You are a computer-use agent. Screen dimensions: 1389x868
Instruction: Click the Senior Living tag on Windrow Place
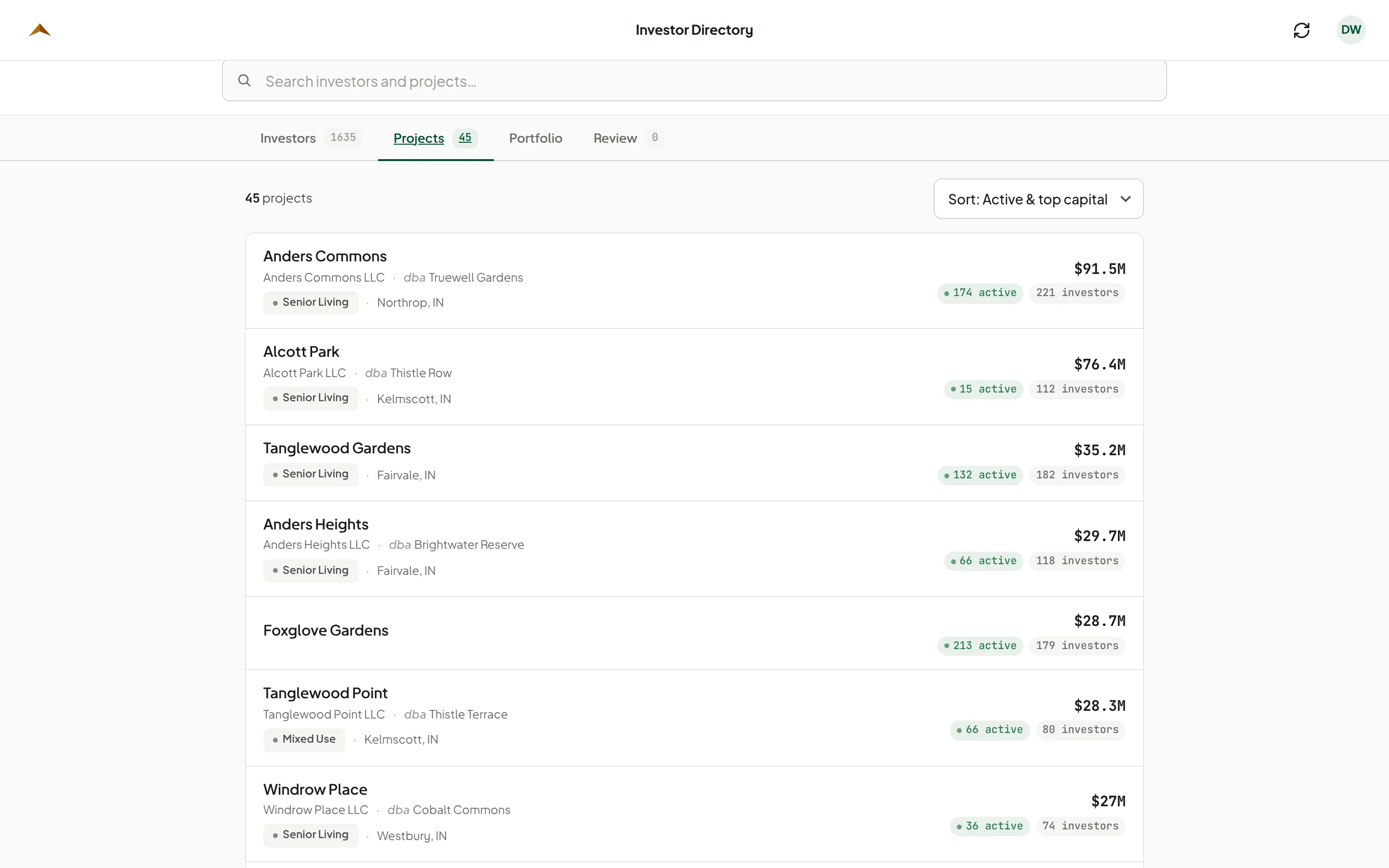[311, 835]
